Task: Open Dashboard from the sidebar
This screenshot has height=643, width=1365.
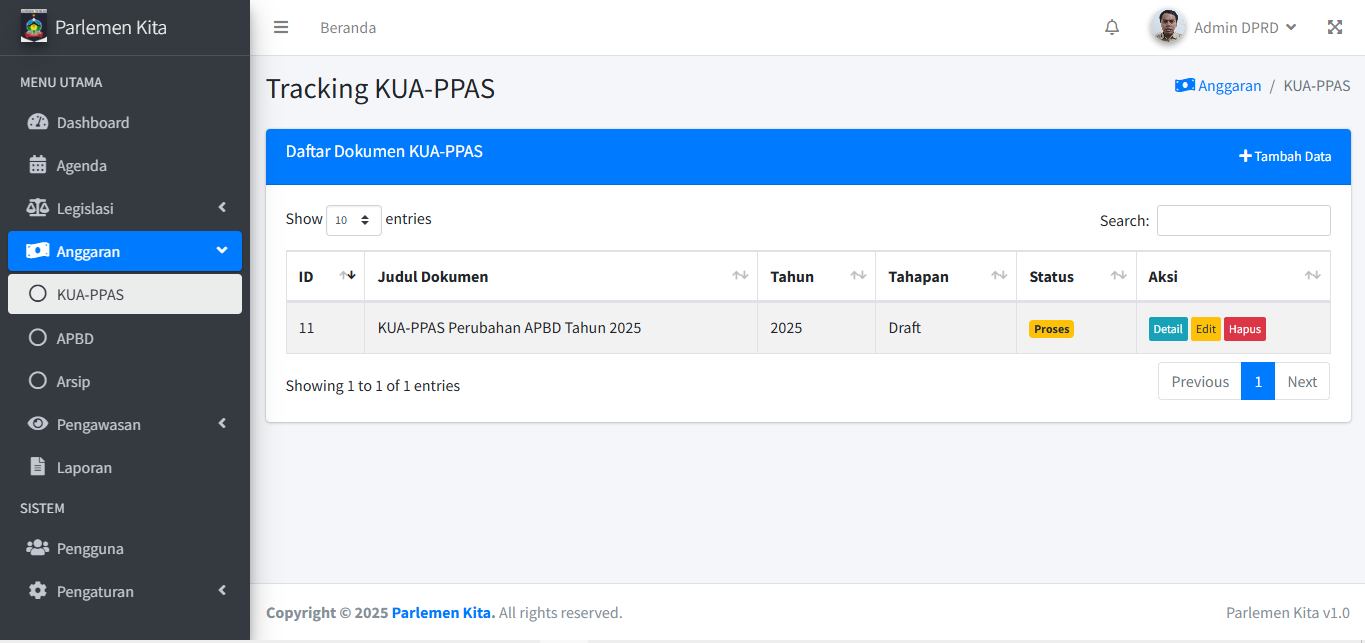Action: coord(93,123)
